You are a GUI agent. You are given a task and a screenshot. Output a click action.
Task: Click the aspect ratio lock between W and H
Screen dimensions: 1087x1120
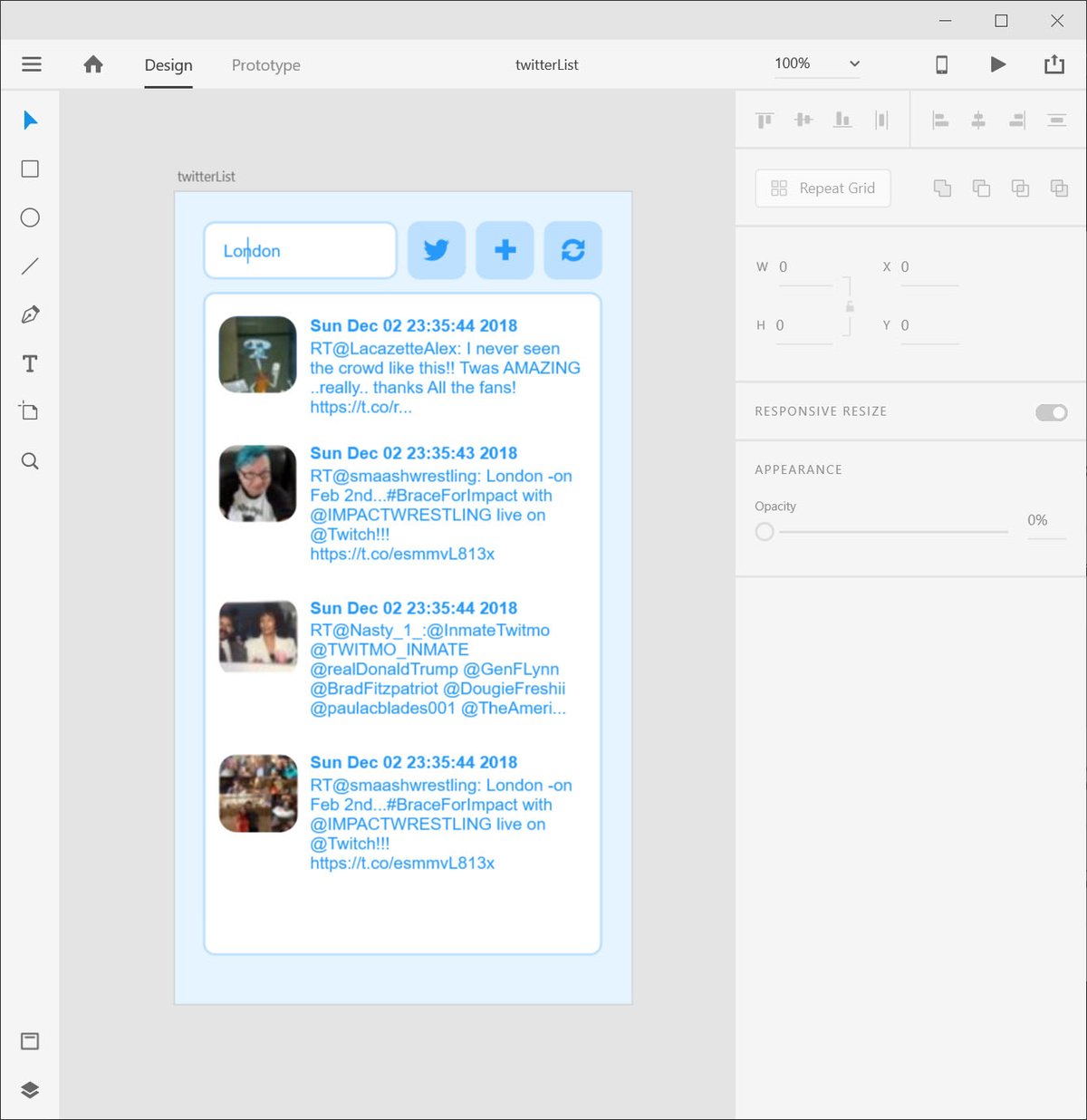tap(849, 305)
